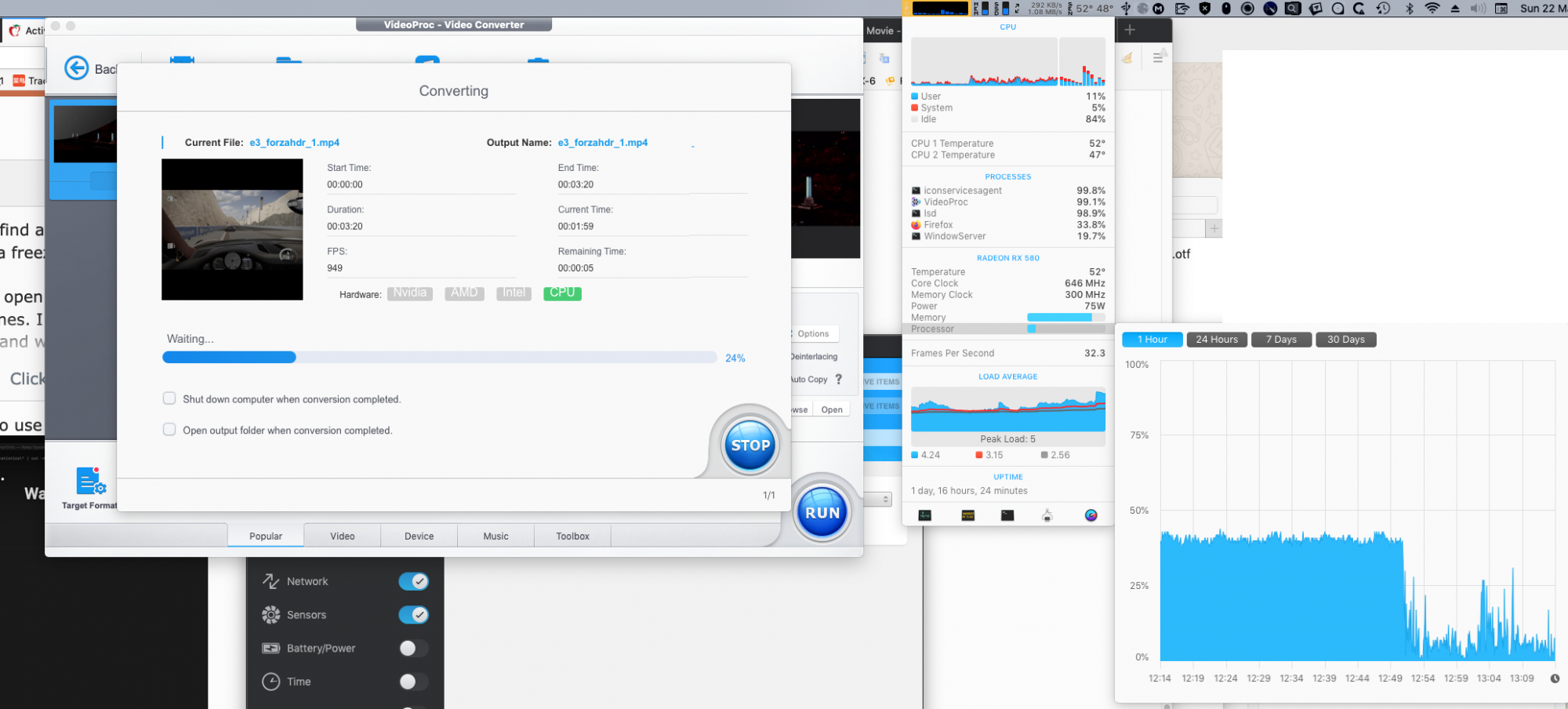This screenshot has height=709, width=1568.
Task: Switch to Video tab
Action: point(343,536)
